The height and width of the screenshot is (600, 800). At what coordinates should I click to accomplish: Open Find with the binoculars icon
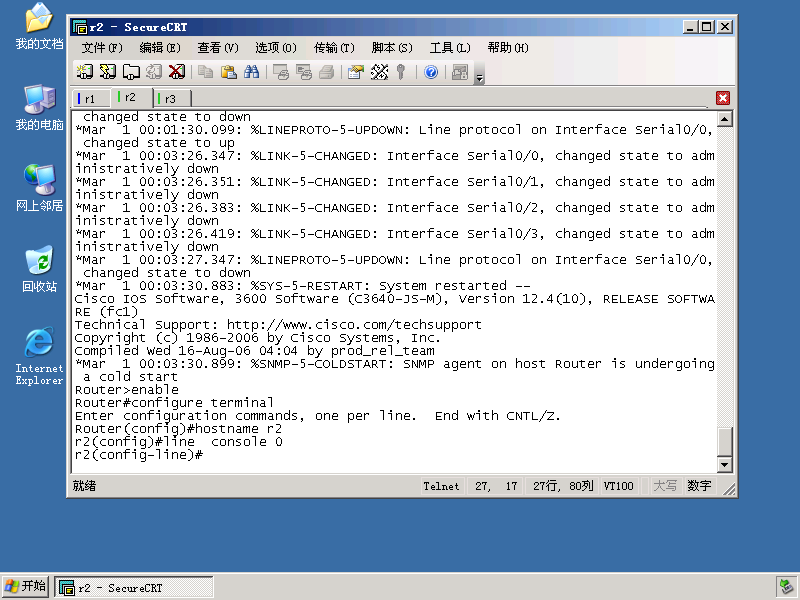(252, 72)
